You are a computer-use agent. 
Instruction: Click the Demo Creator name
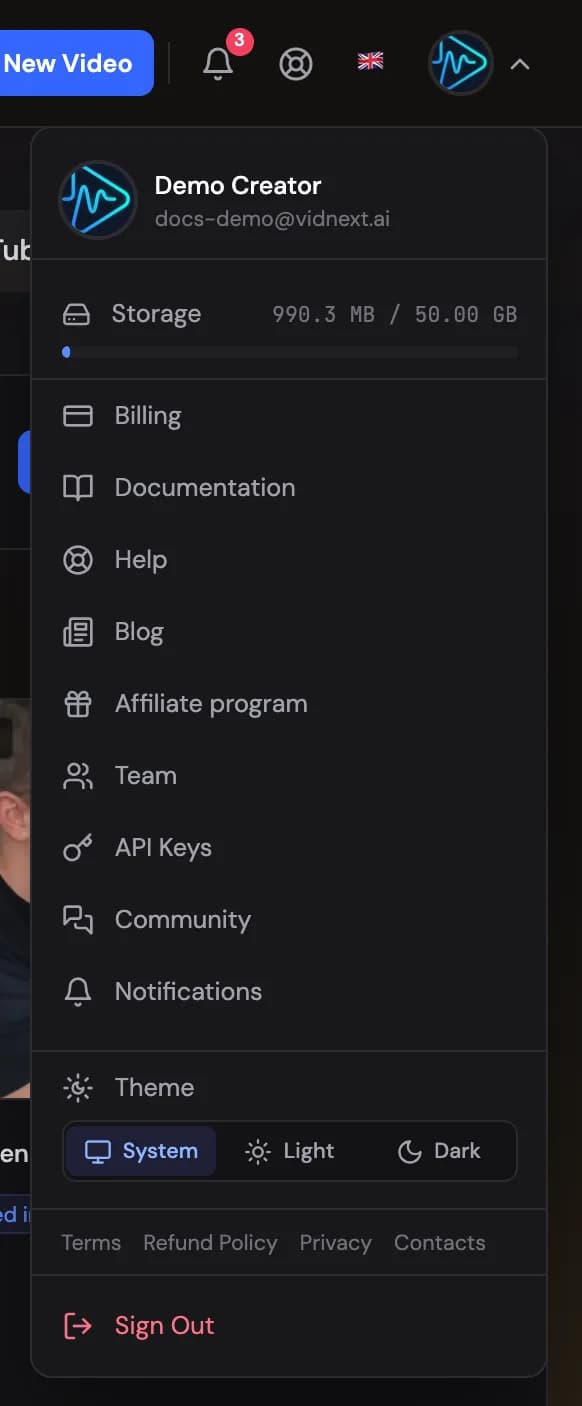point(238,185)
